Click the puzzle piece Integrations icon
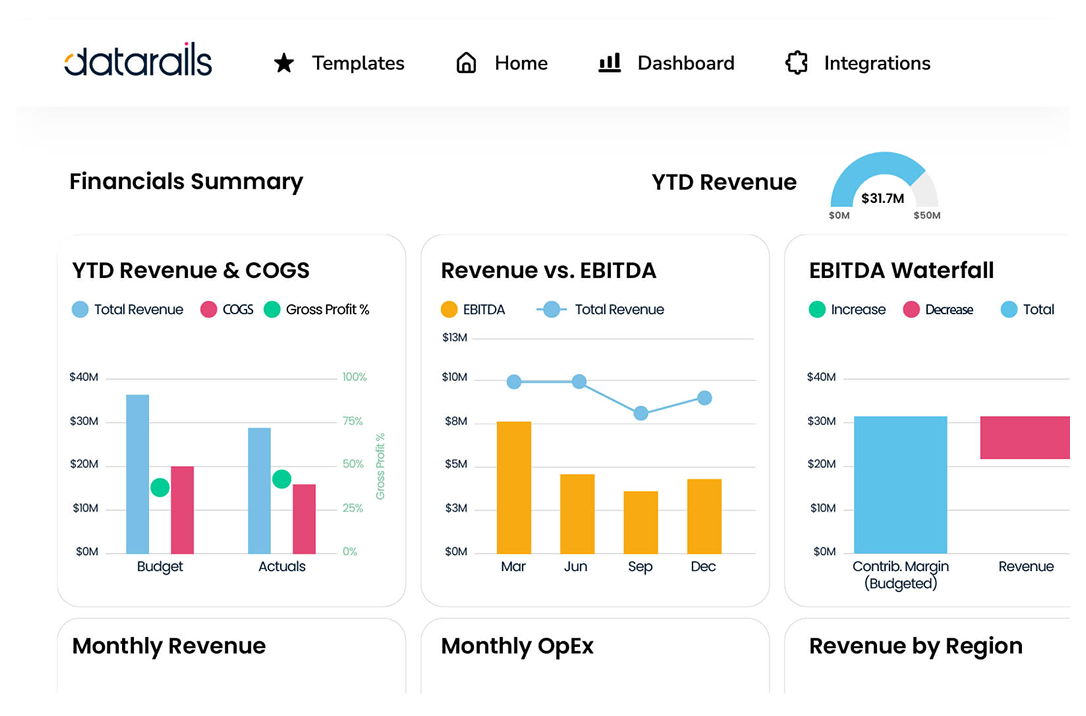The width and height of the screenshot is (1086, 716). (x=796, y=63)
